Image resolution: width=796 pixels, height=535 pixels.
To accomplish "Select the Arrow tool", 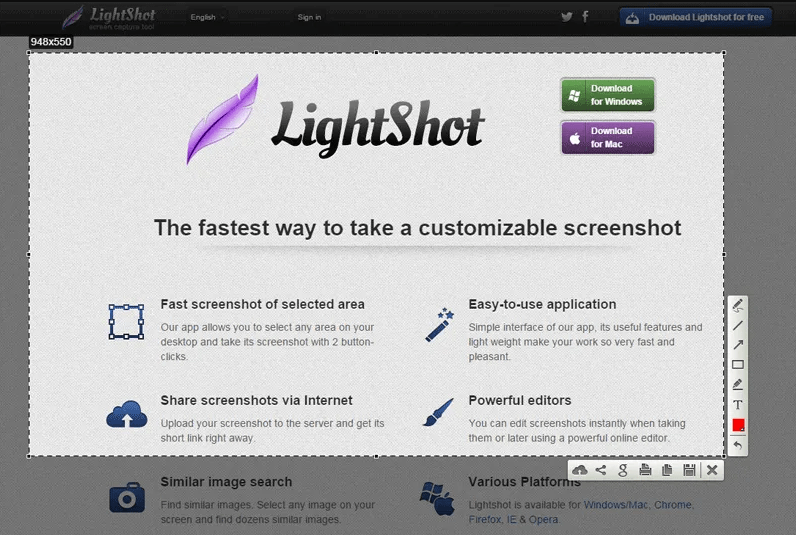I will [738, 345].
